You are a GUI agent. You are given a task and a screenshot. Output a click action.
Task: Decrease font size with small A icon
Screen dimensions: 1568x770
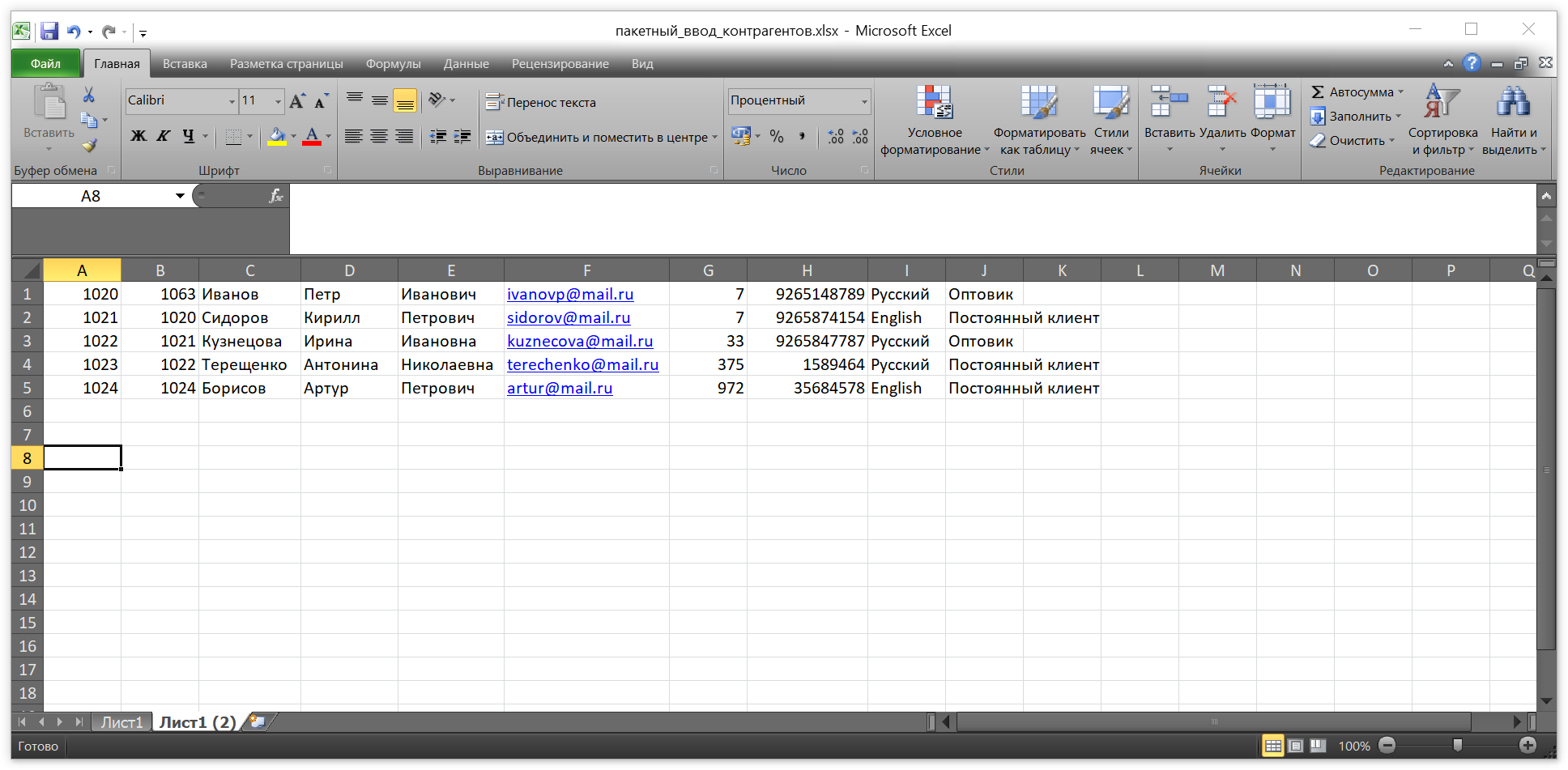322,101
